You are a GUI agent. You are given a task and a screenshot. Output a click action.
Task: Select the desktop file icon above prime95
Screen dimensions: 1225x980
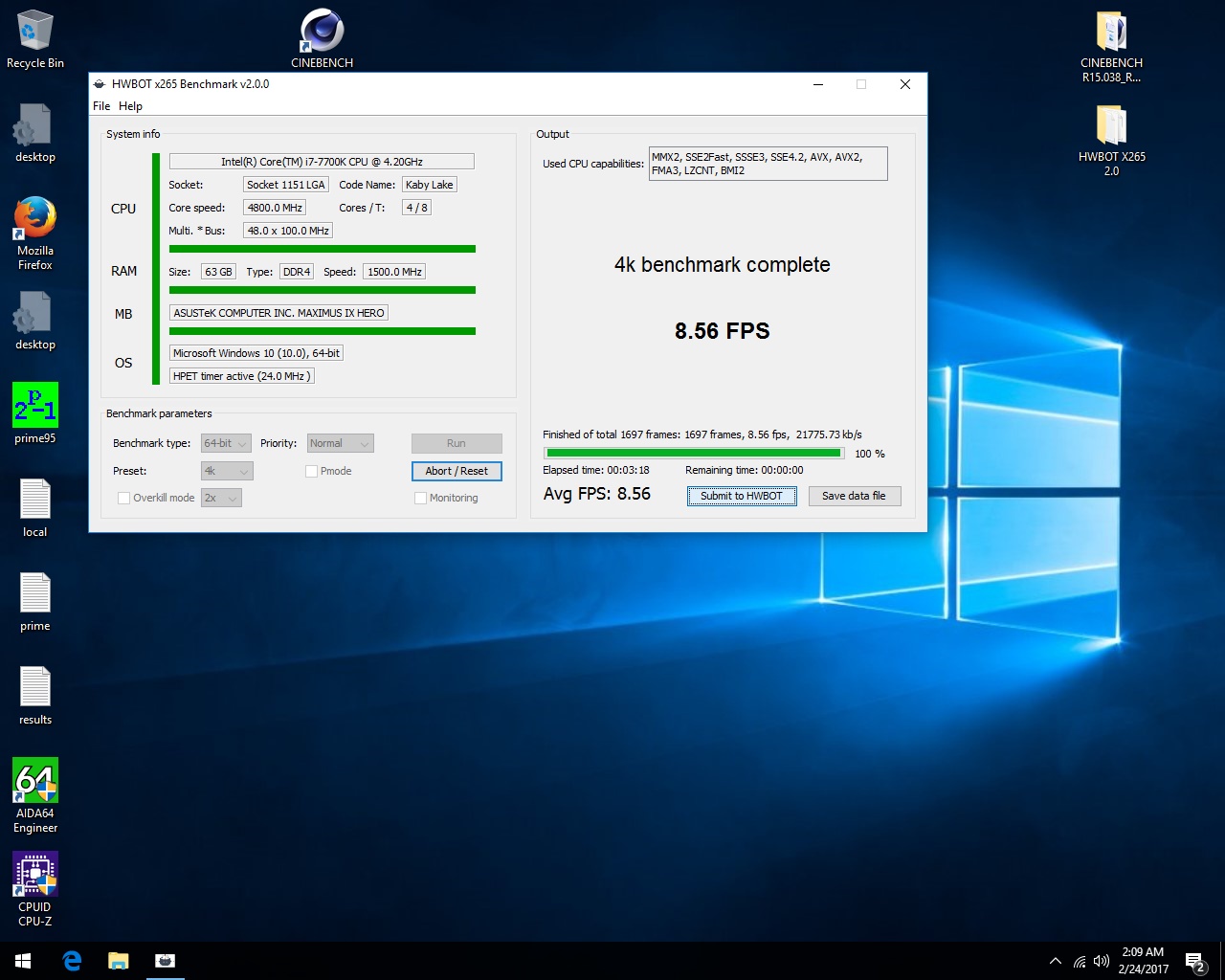34,321
